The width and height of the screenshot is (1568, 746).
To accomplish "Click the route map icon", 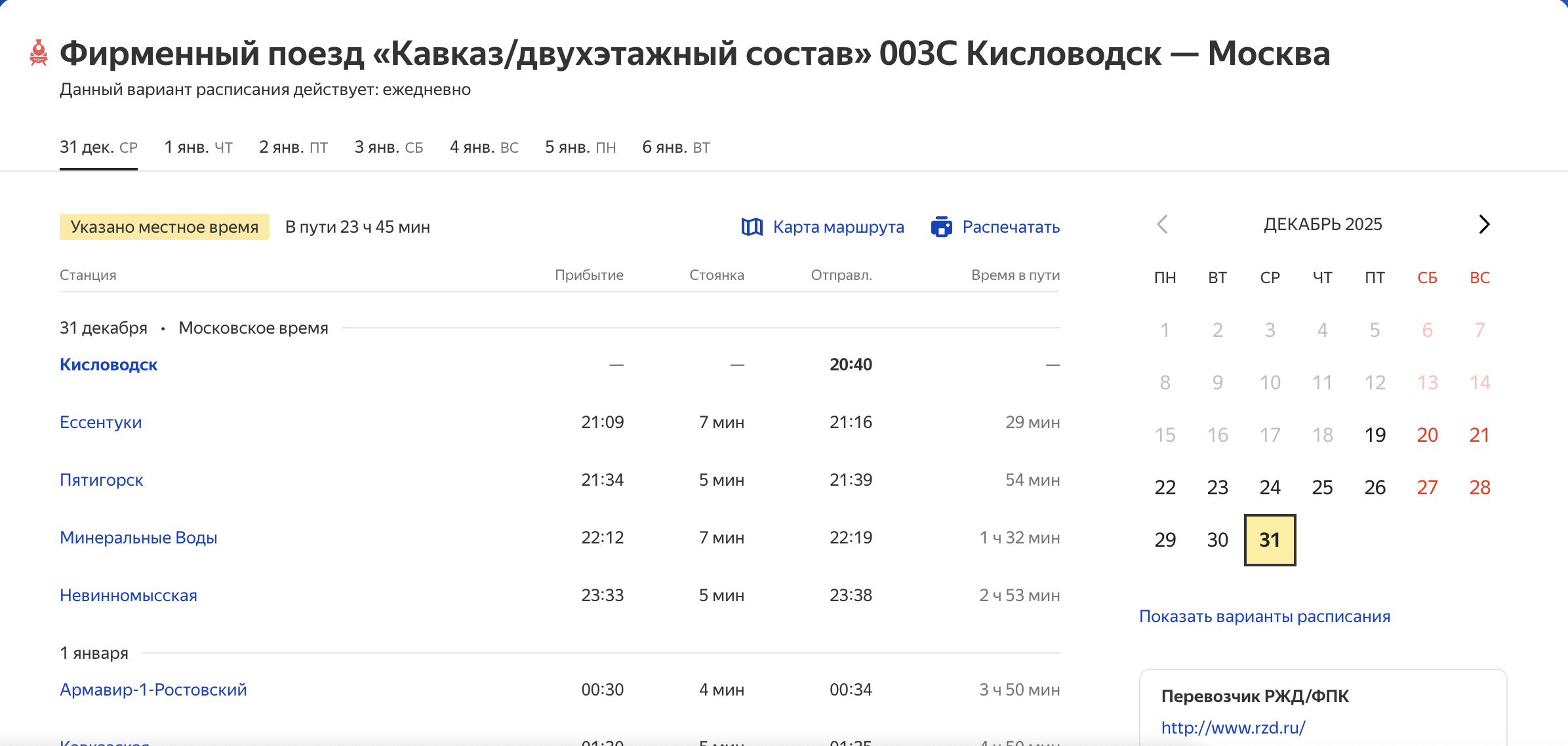I will coord(752,227).
